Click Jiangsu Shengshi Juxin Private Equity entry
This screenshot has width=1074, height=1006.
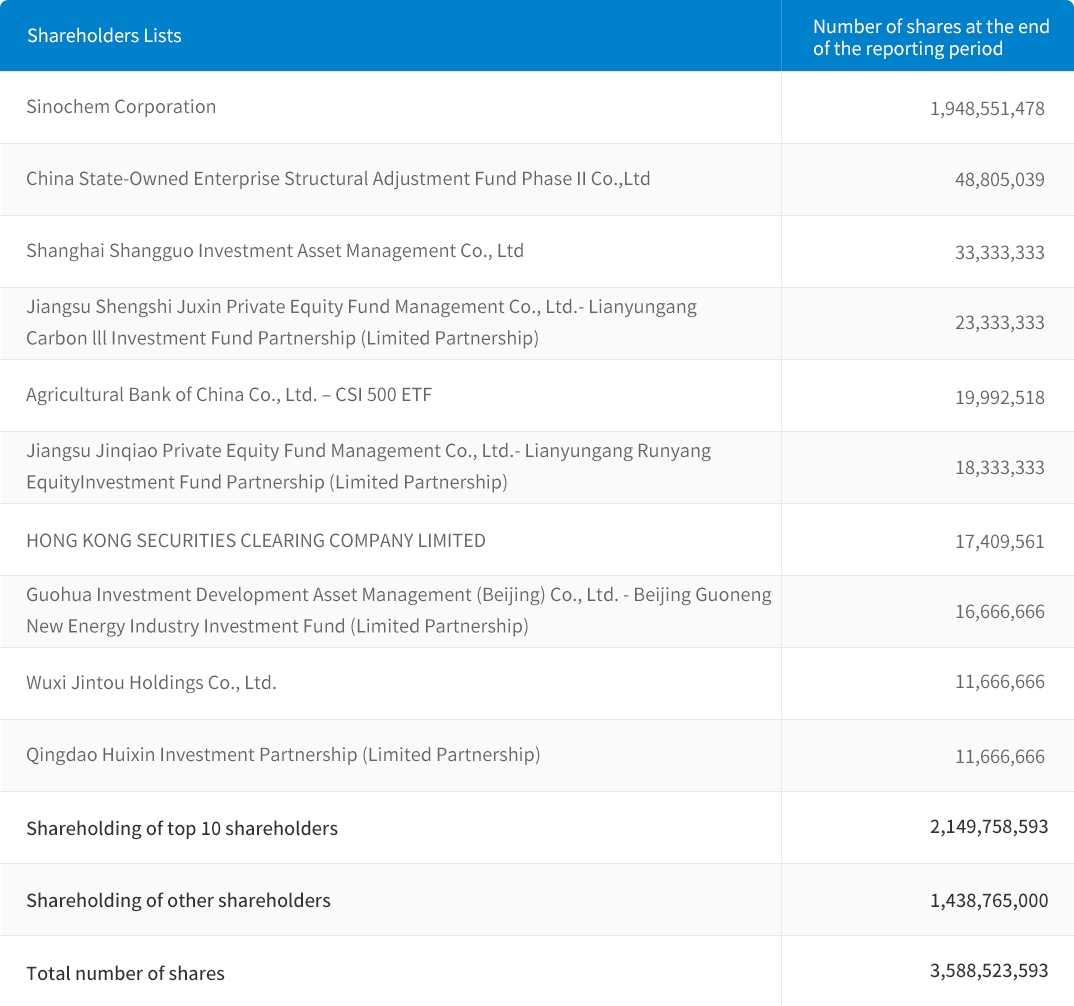(361, 322)
